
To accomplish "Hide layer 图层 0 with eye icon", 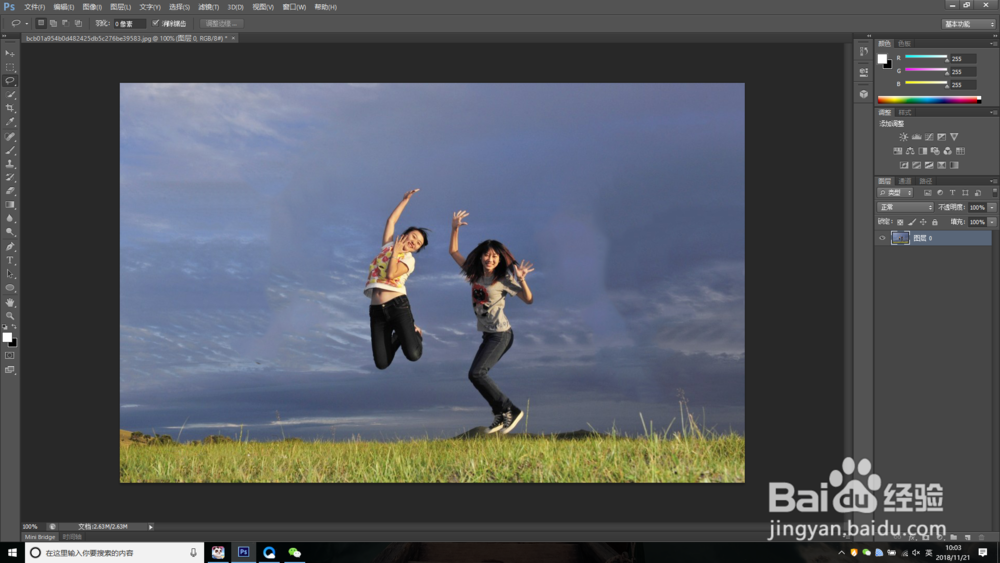I will [882, 238].
